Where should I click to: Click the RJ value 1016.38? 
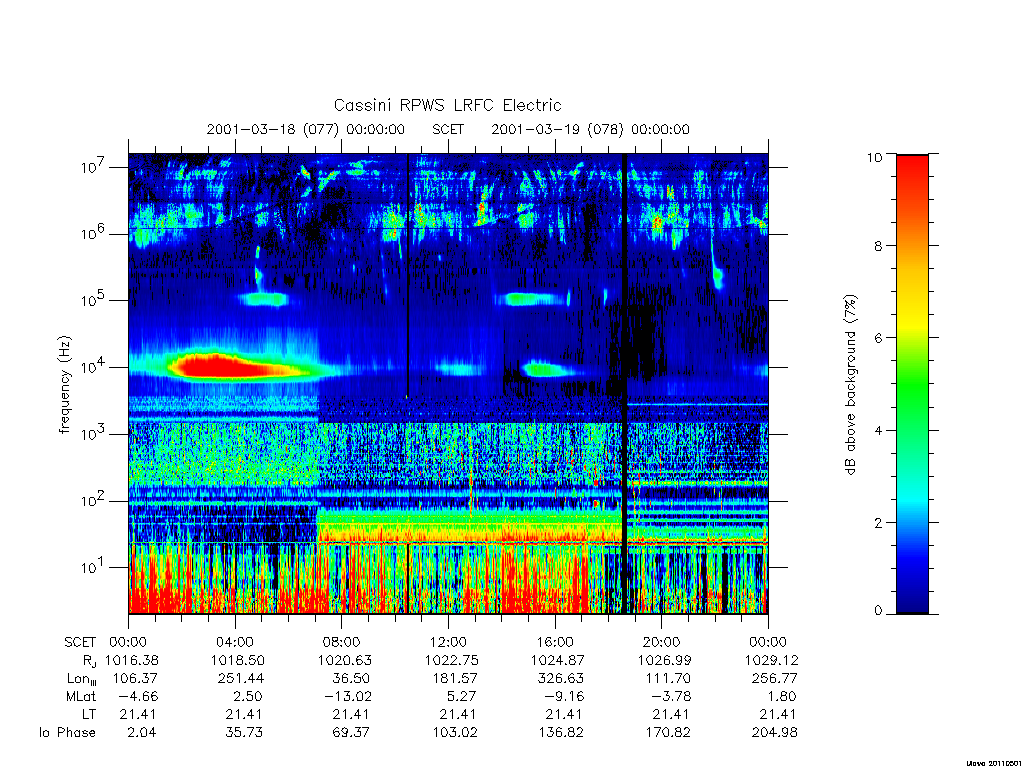coord(131,660)
